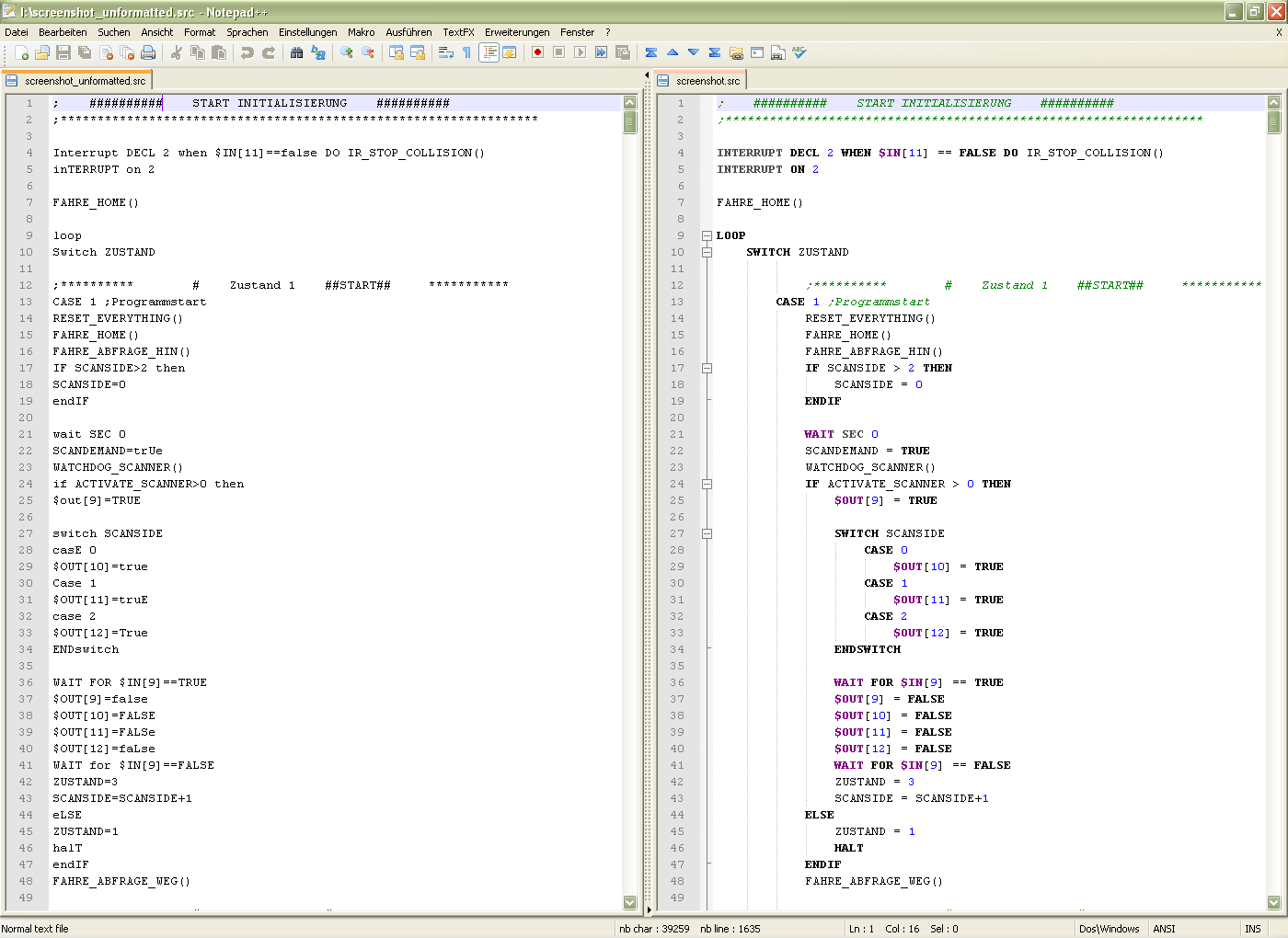
Task: Click the Zoom Out magnifier icon
Action: [x=368, y=53]
